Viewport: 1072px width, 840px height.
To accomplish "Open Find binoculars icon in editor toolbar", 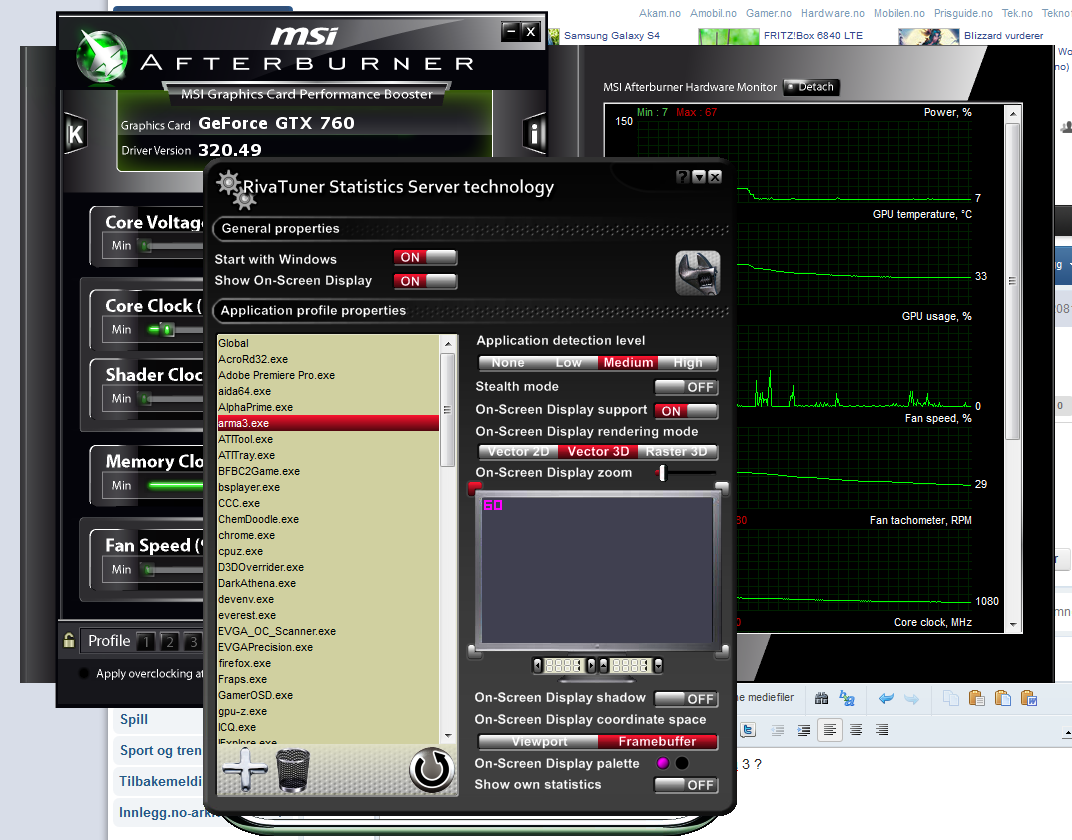I will [821, 698].
